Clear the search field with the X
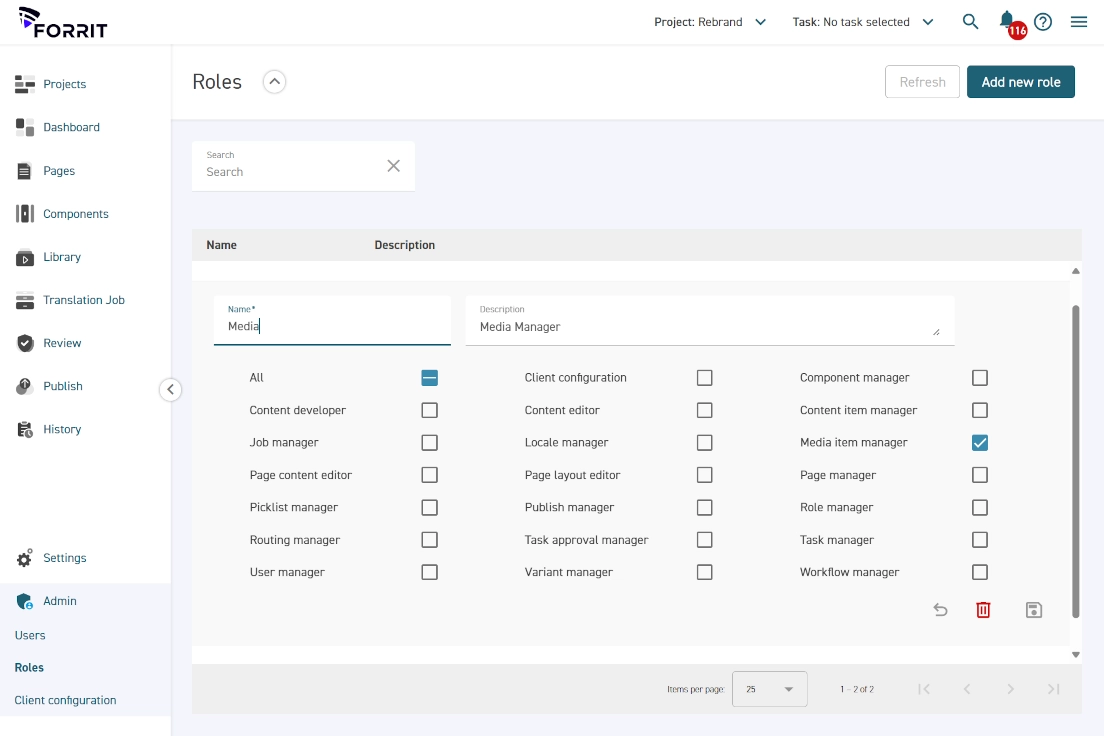Viewport: 1104px width, 736px height. (x=391, y=165)
